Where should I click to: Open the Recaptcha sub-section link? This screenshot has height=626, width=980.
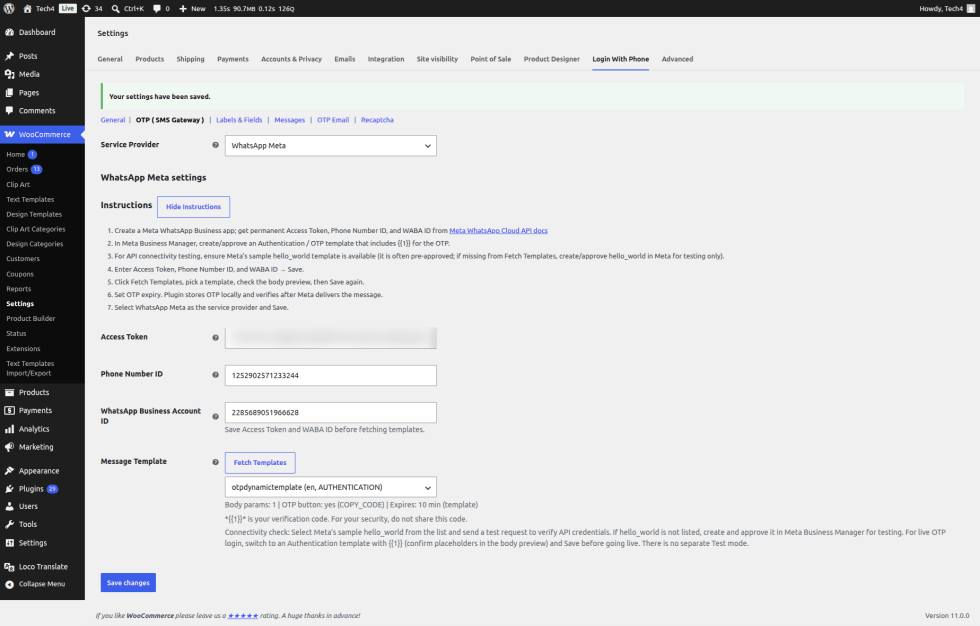[377, 120]
